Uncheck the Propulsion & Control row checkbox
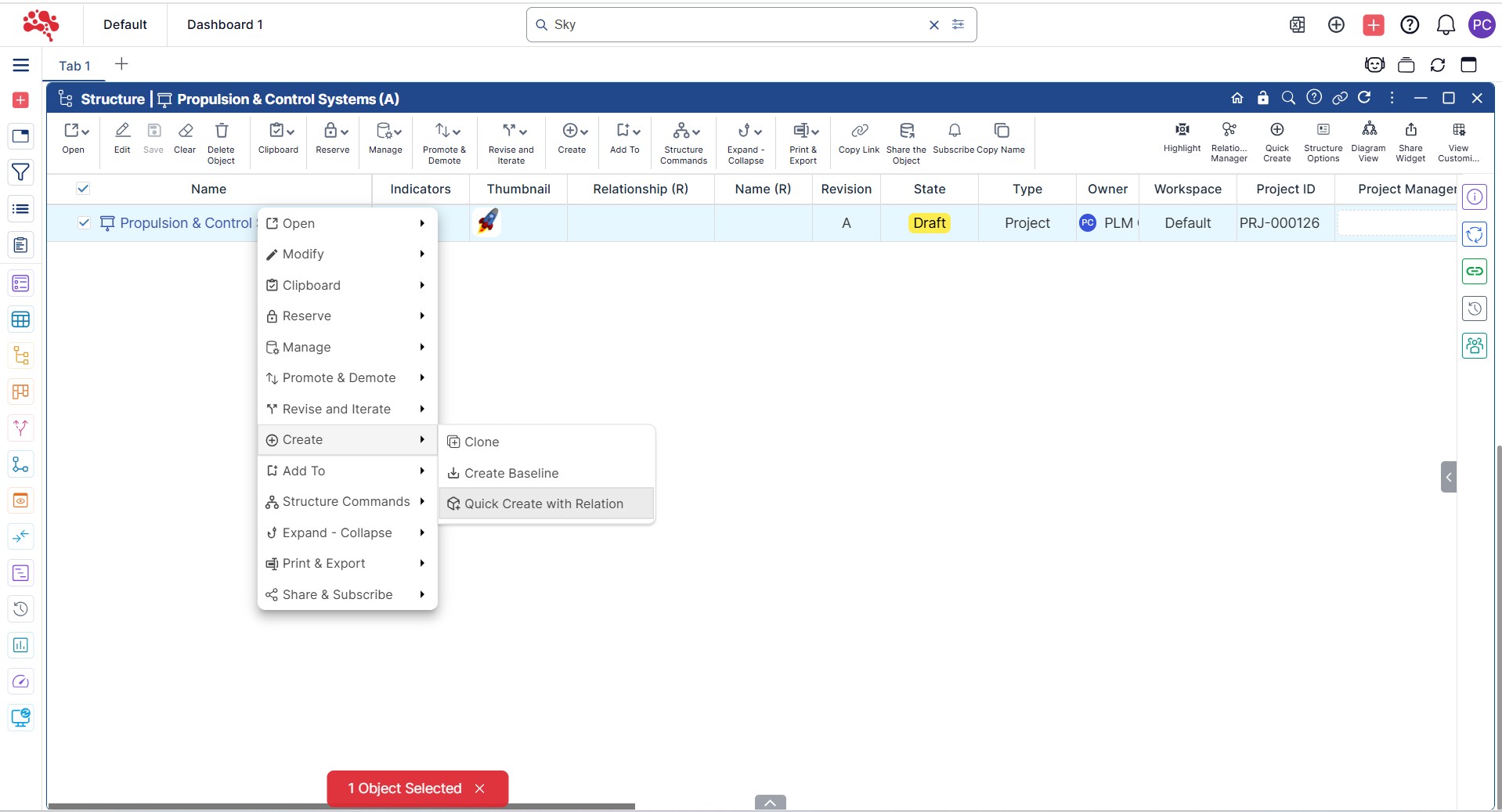Screen dimensions: 1502x812 pyautogui.click(x=84, y=223)
